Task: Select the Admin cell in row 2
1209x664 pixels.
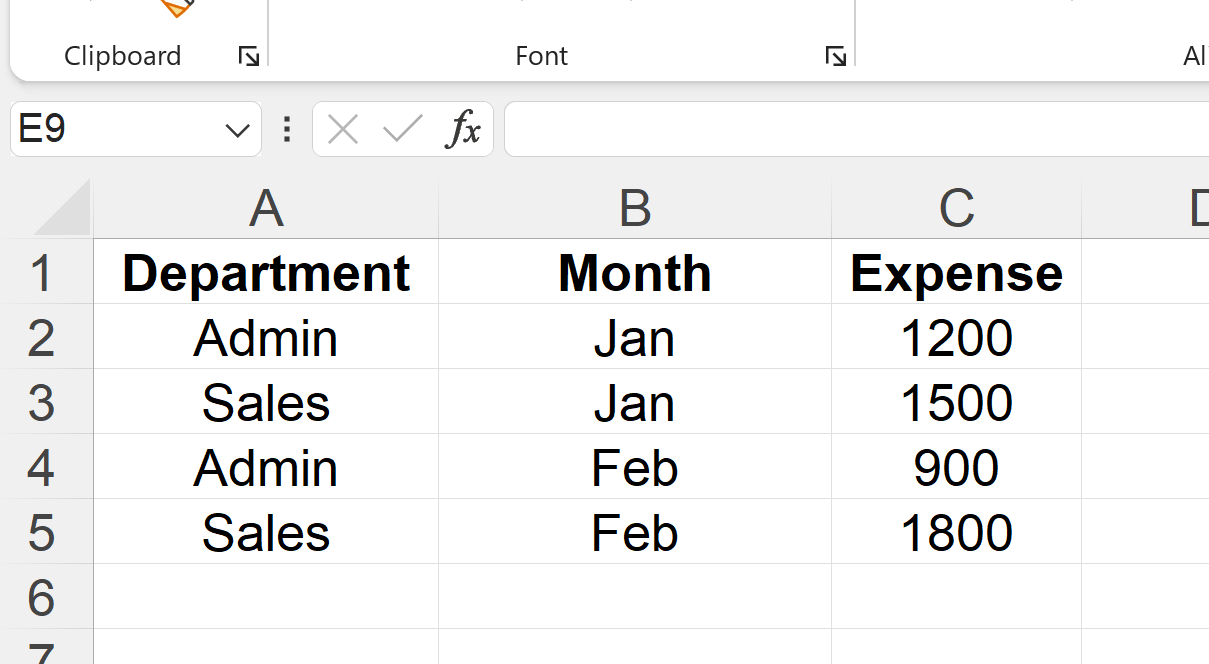Action: click(x=266, y=337)
